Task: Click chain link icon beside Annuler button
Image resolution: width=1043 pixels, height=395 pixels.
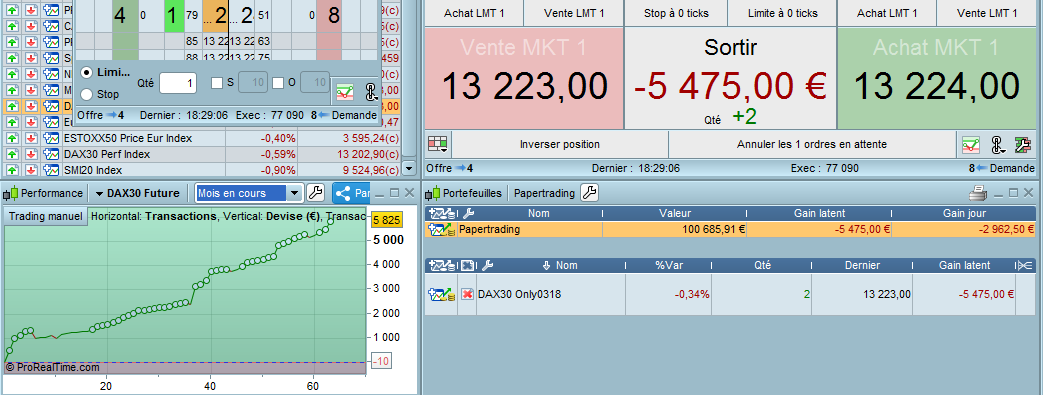Action: (997, 144)
